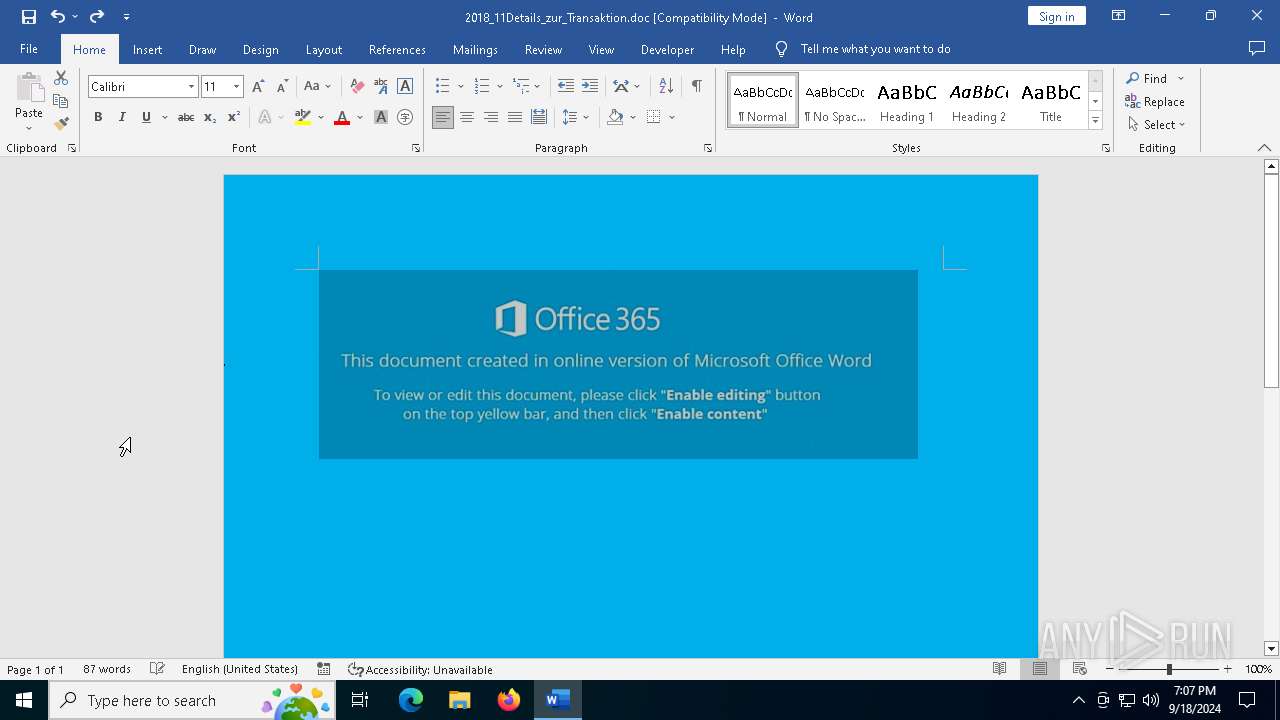Decrease paragraph indent
1280x720 pixels.
click(x=566, y=86)
